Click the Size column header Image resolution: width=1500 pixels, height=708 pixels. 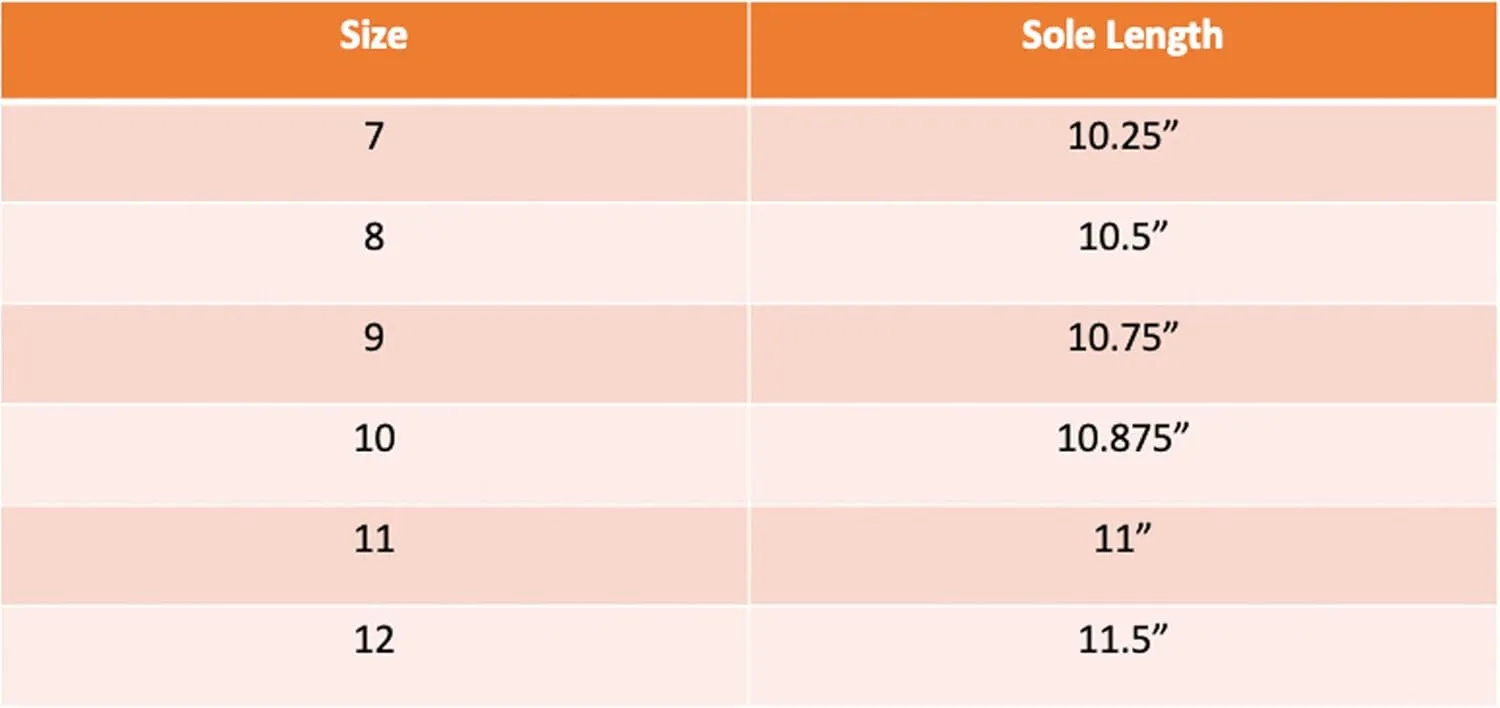tap(374, 49)
